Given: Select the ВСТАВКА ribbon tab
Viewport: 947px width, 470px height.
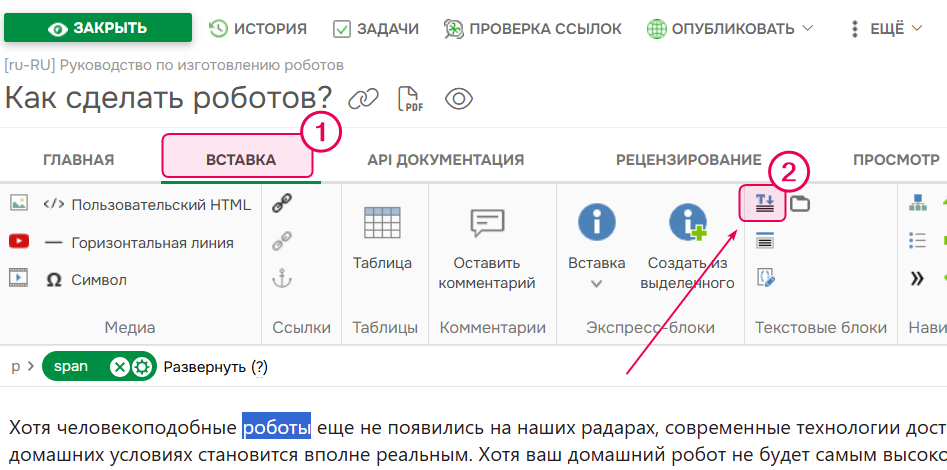Looking at the screenshot, I should click(240, 160).
